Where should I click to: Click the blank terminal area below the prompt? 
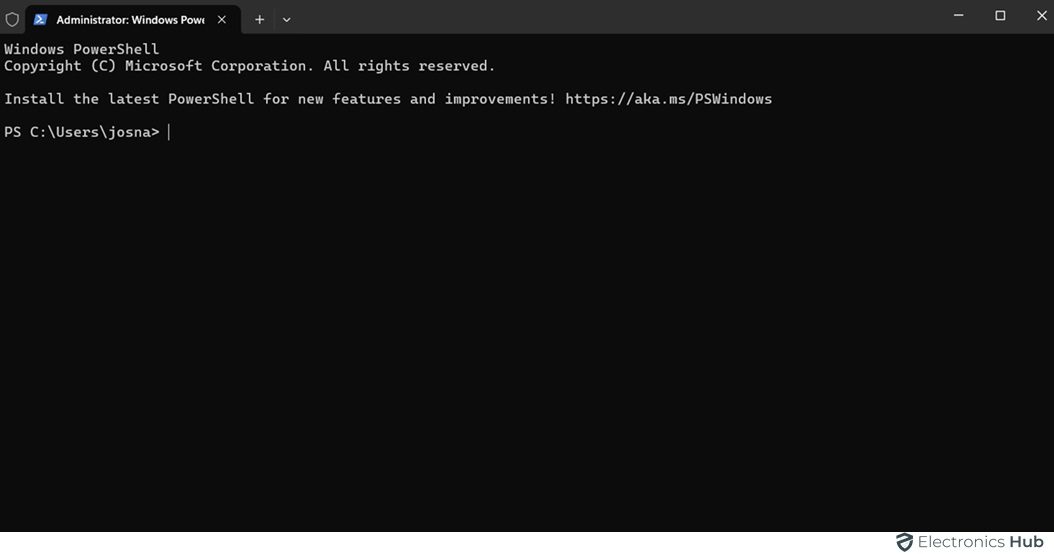[x=500, y=330]
